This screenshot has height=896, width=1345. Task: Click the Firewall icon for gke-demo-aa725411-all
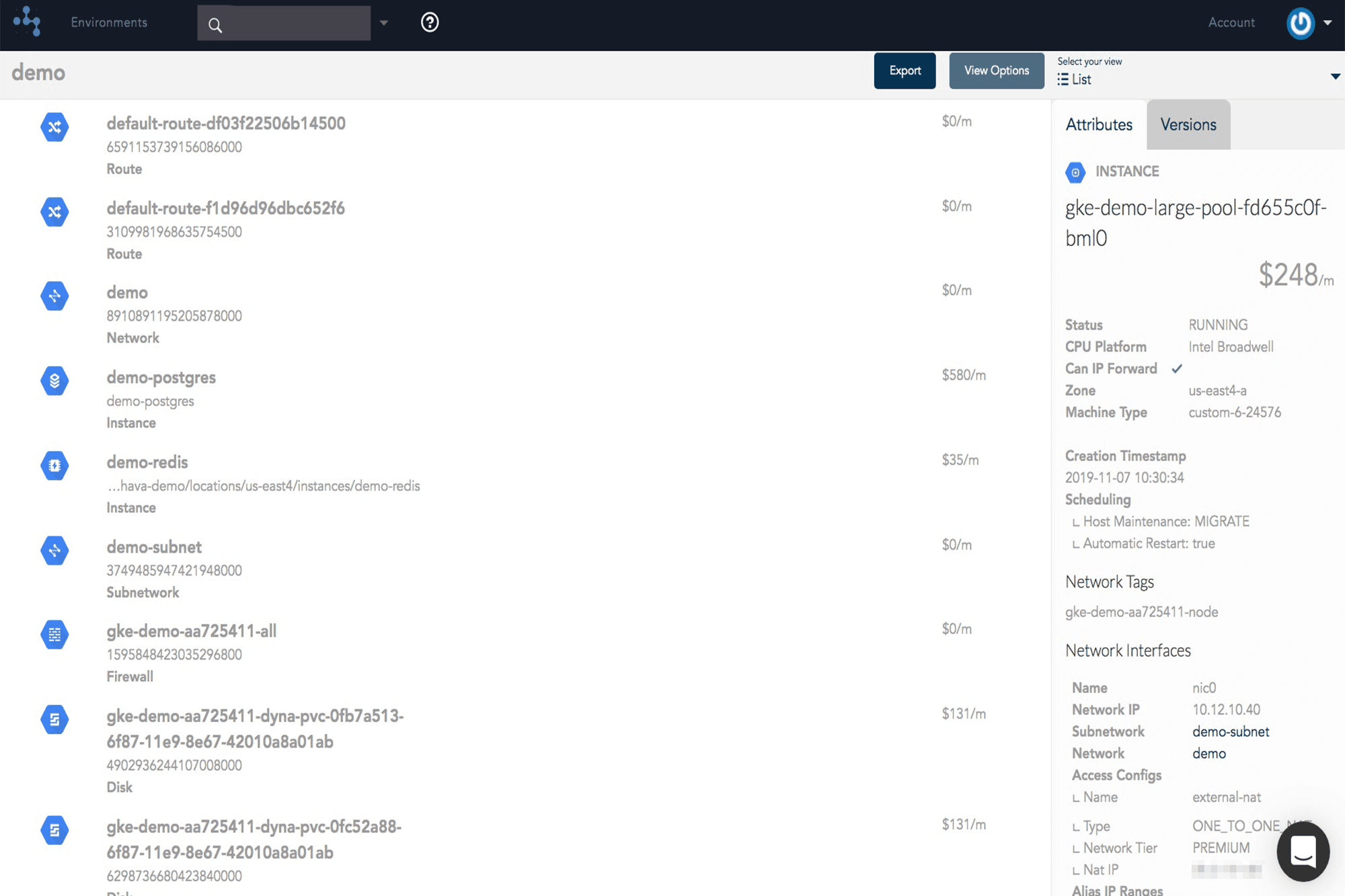click(54, 635)
